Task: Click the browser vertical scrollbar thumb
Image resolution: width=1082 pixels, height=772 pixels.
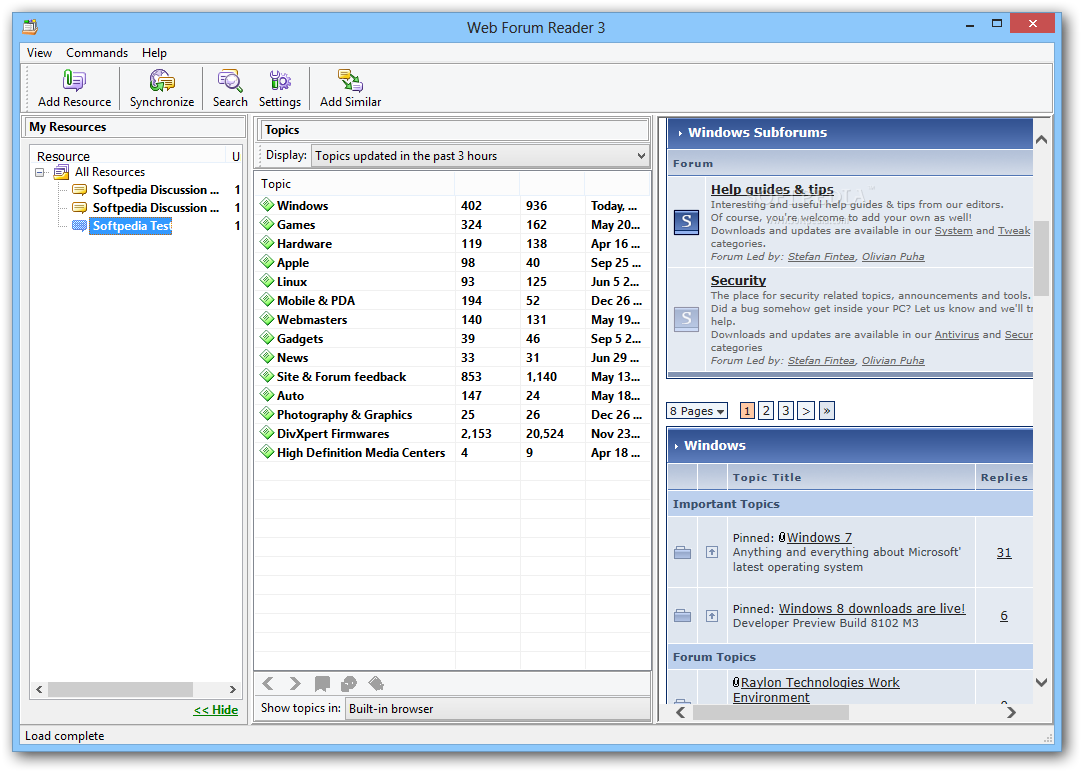Action: point(1042,259)
